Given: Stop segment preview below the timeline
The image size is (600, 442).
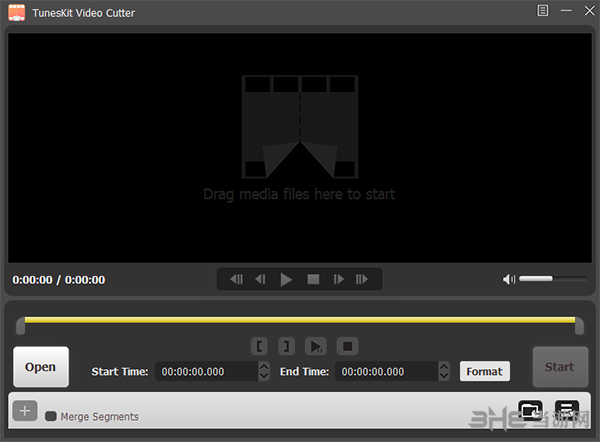Looking at the screenshot, I should pyautogui.click(x=347, y=346).
